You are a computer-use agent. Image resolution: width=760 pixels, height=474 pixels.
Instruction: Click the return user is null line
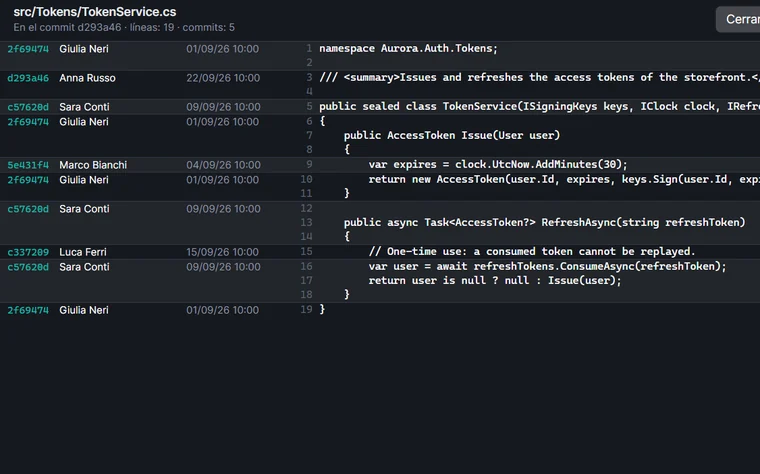click(x=494, y=281)
